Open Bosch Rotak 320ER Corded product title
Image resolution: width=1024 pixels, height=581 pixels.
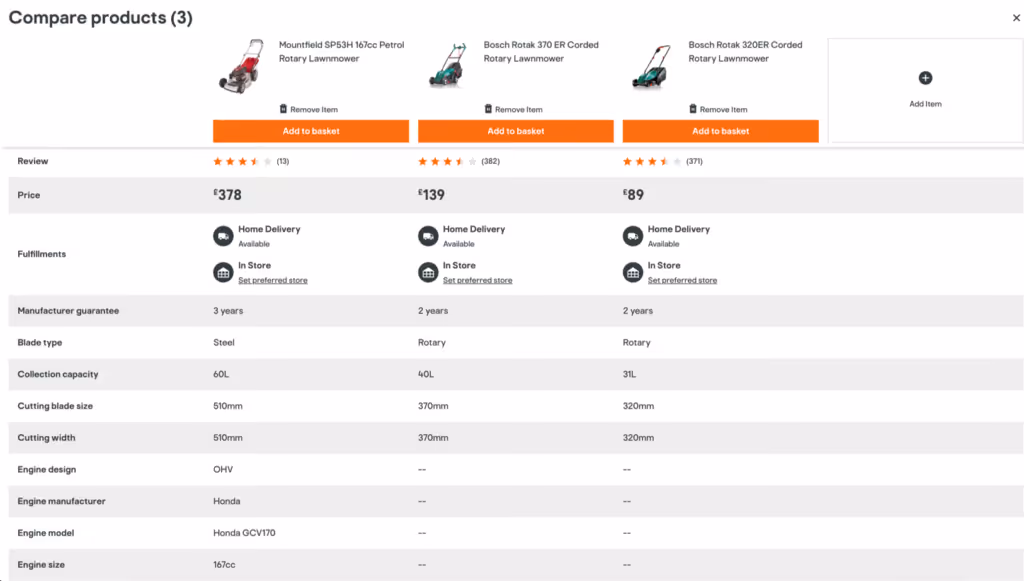pyautogui.click(x=745, y=52)
